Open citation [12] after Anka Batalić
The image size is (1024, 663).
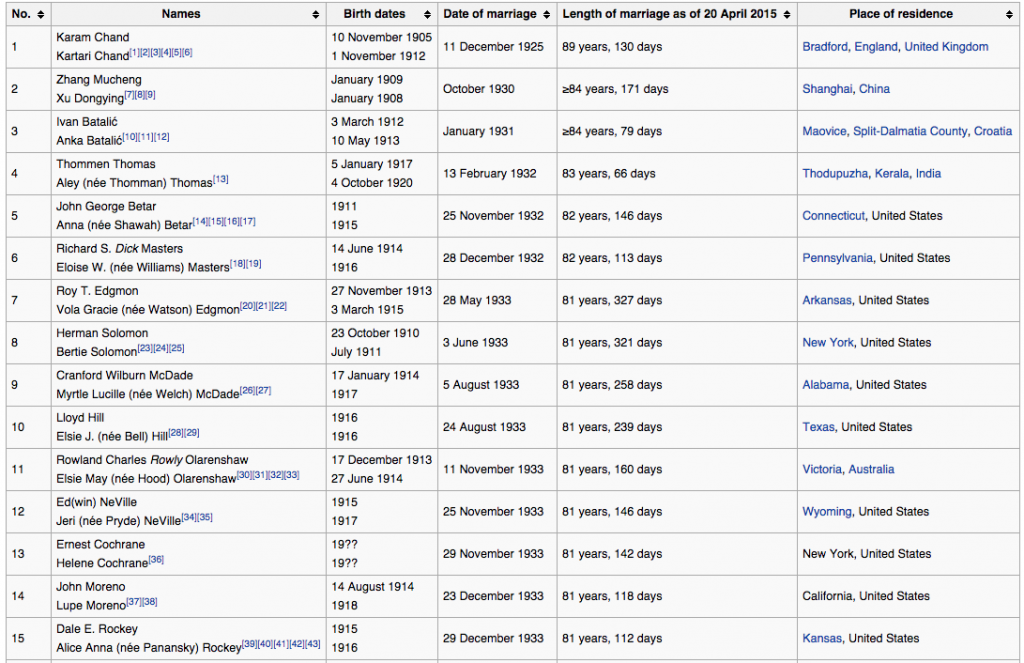point(162,137)
